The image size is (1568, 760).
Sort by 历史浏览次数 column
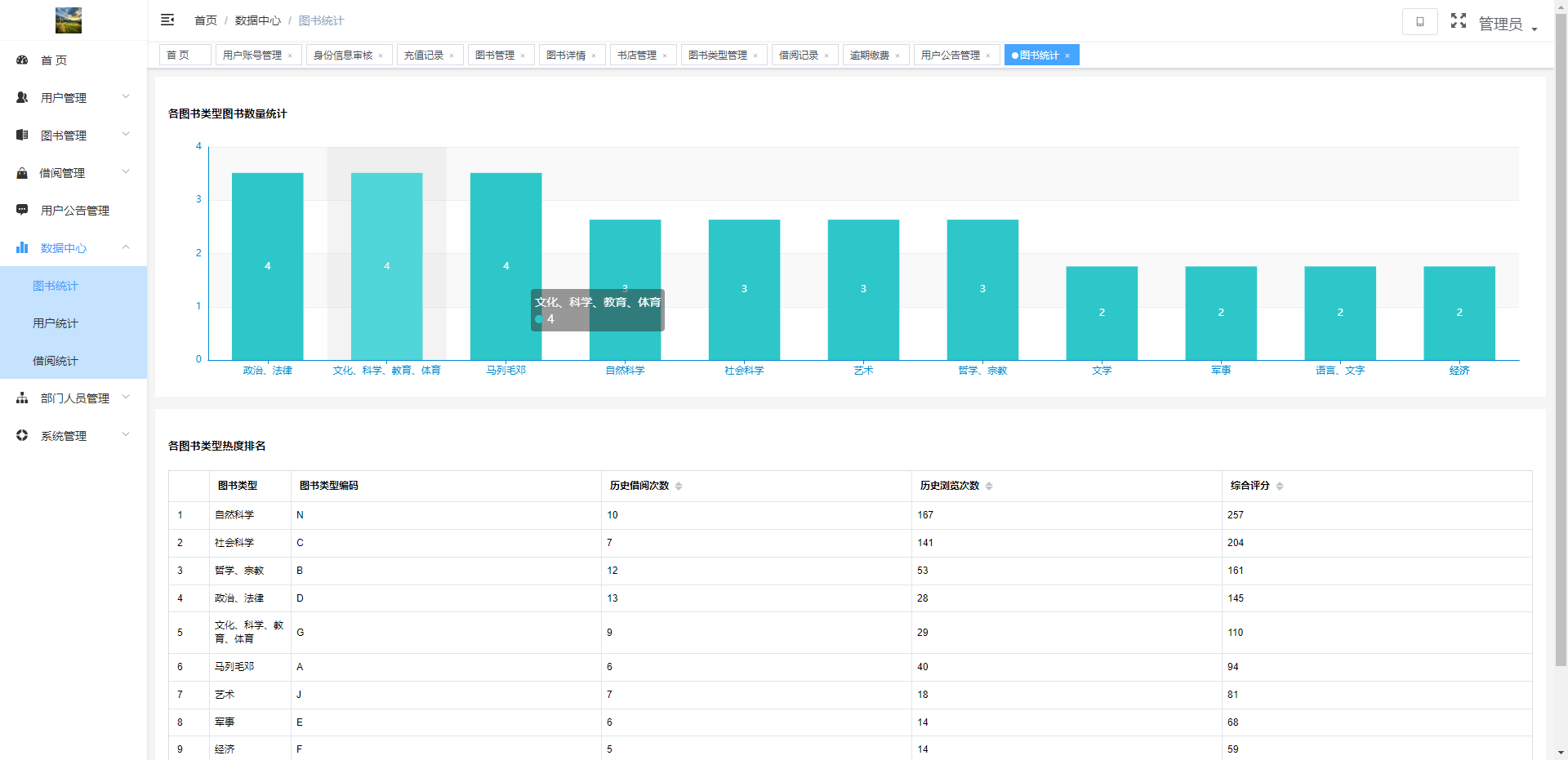tap(989, 486)
